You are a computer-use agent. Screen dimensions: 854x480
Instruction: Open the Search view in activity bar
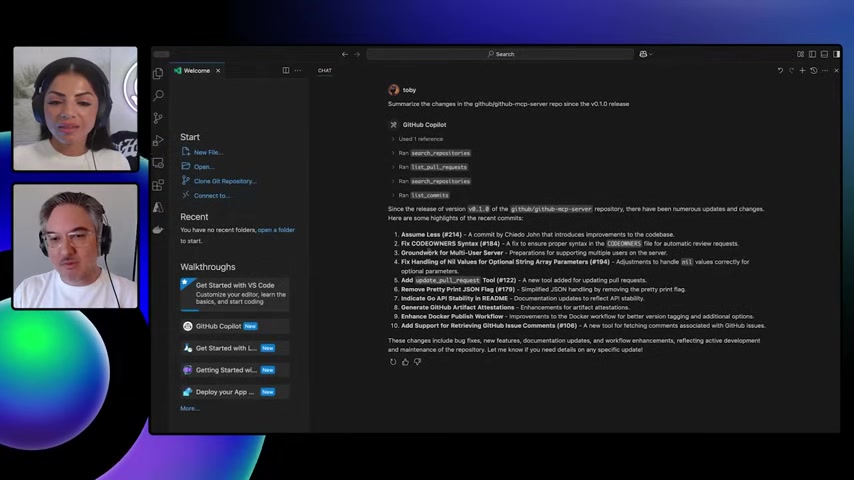(x=158, y=96)
